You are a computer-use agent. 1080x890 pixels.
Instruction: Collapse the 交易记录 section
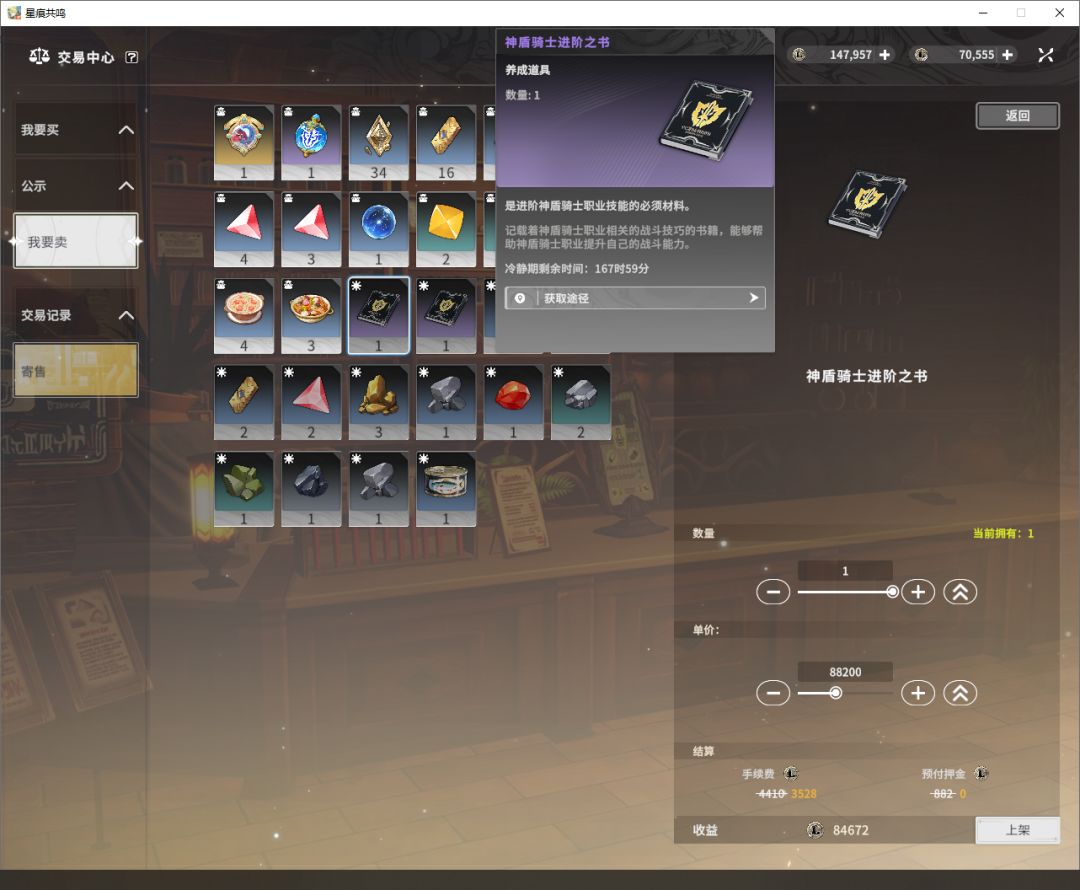pyautogui.click(x=126, y=315)
